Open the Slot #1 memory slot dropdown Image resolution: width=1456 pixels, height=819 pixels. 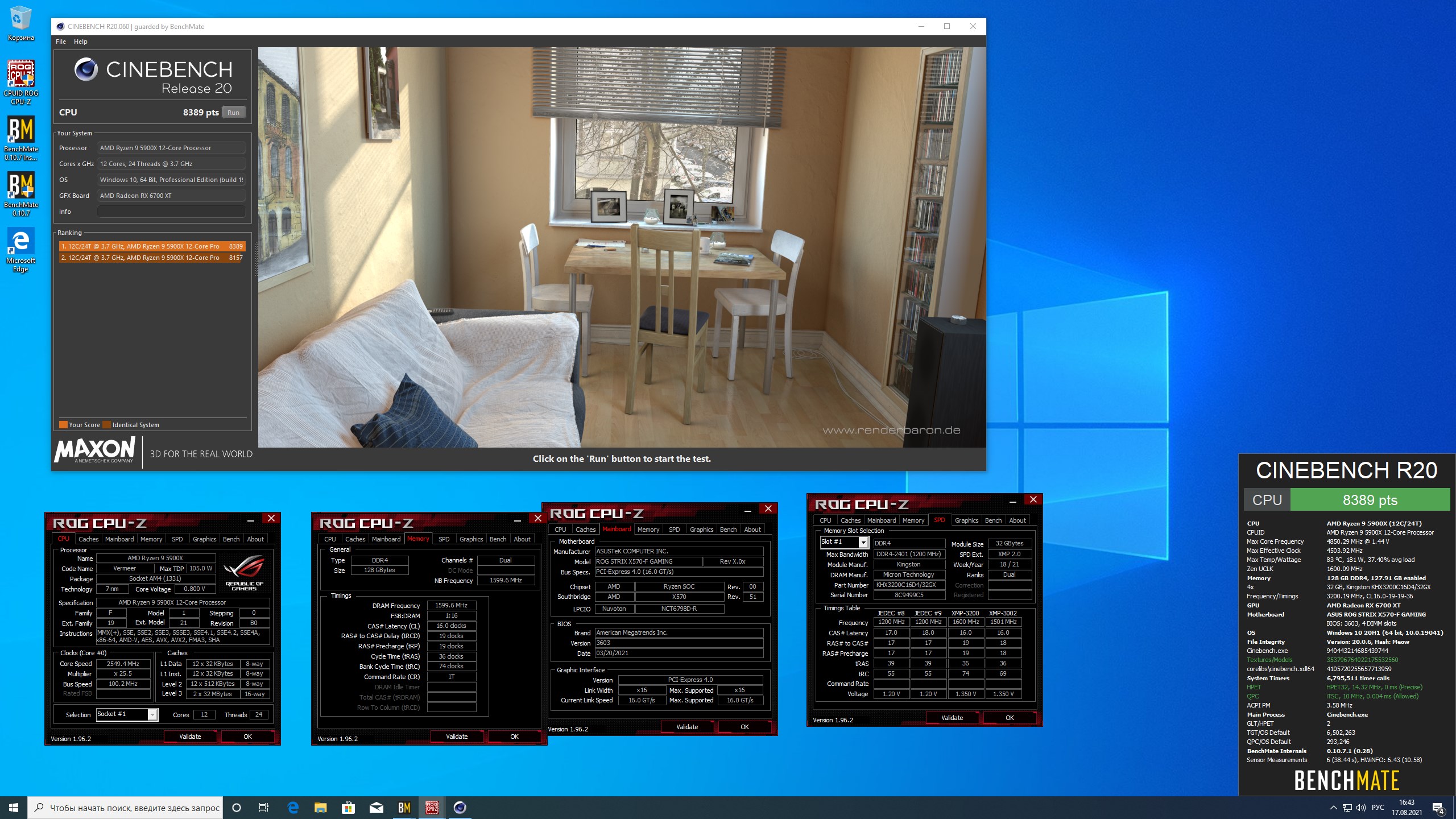[844, 542]
